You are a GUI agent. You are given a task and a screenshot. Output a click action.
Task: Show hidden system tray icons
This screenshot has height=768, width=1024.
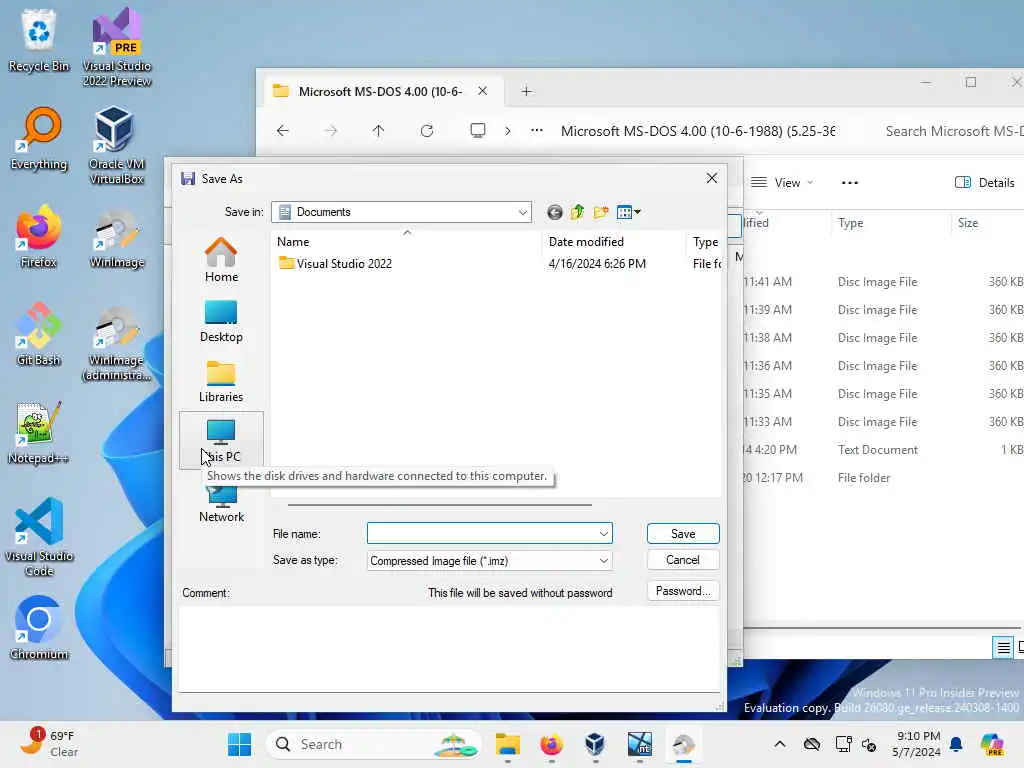pos(780,744)
